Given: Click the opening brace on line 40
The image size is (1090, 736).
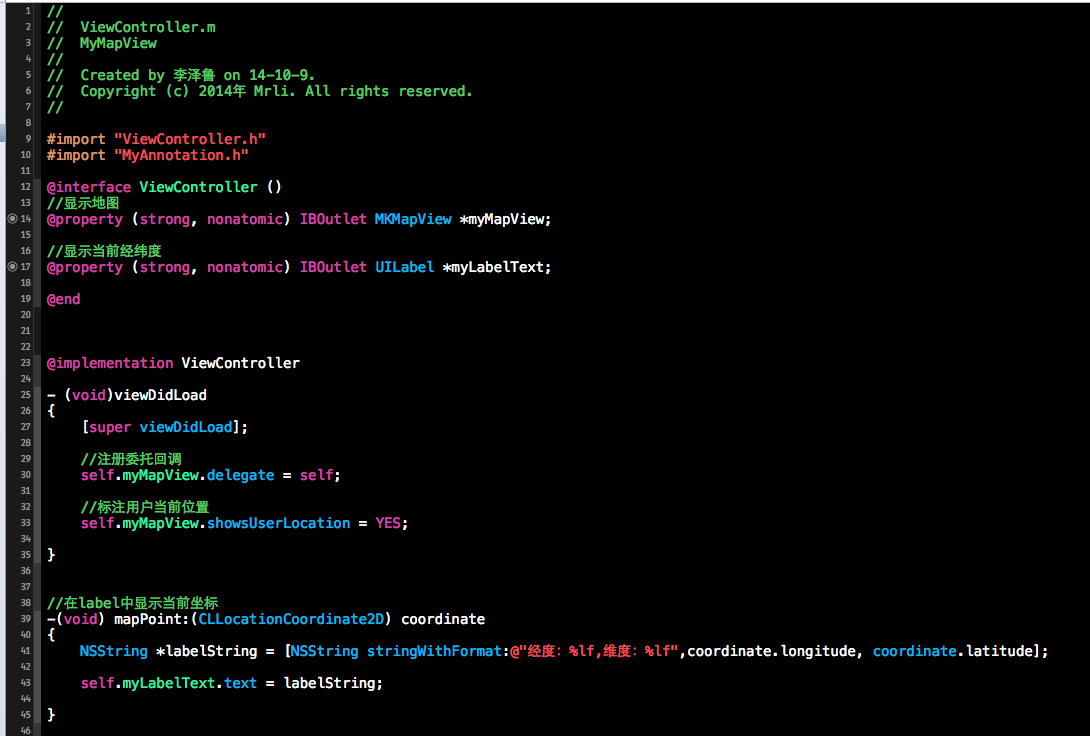Looking at the screenshot, I should click(x=51, y=635).
